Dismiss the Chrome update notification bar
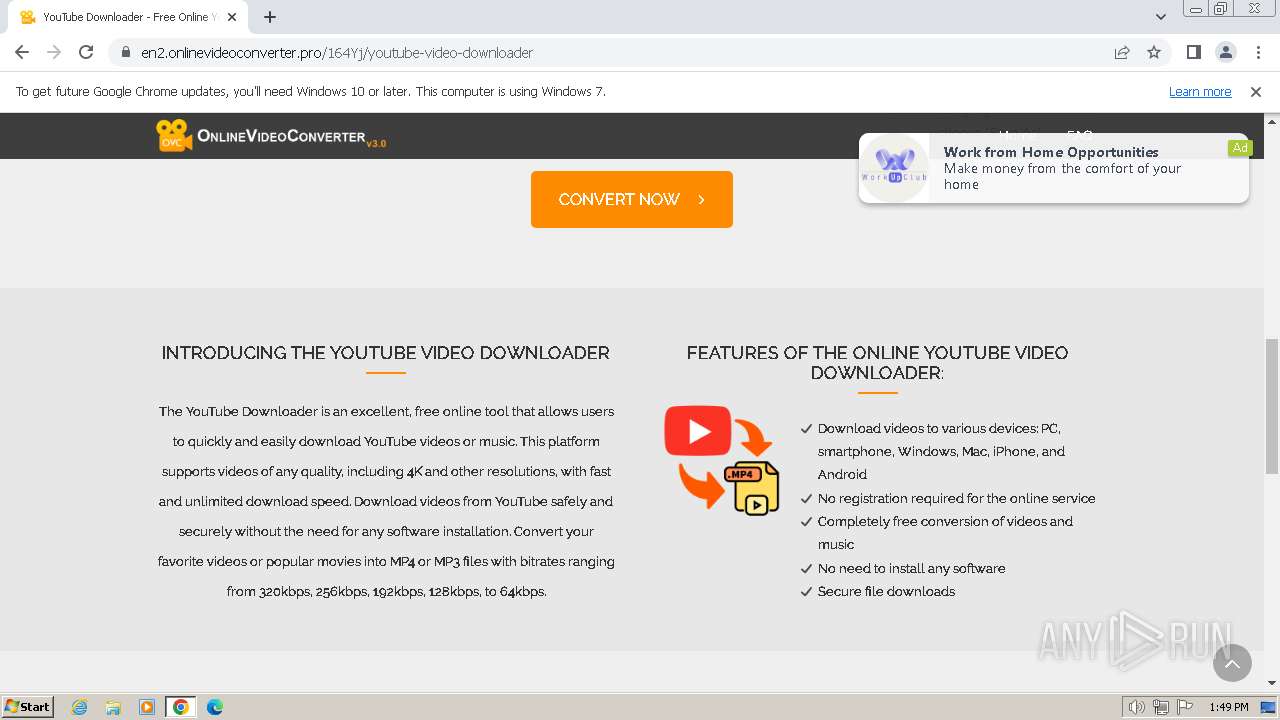 1256,92
